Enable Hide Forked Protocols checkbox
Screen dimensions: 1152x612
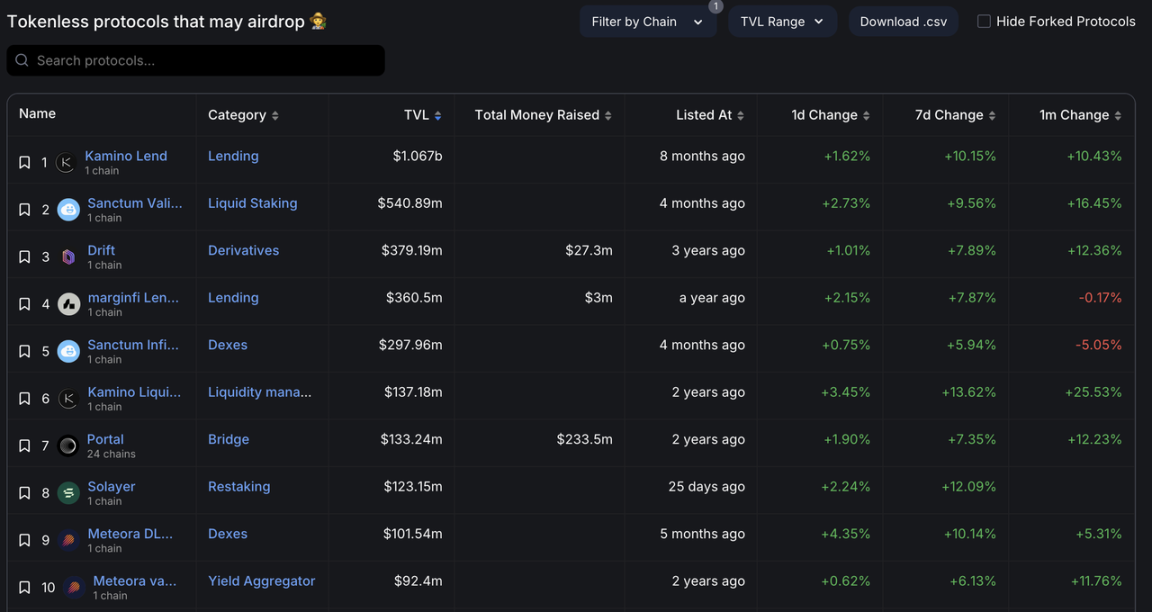click(x=984, y=22)
